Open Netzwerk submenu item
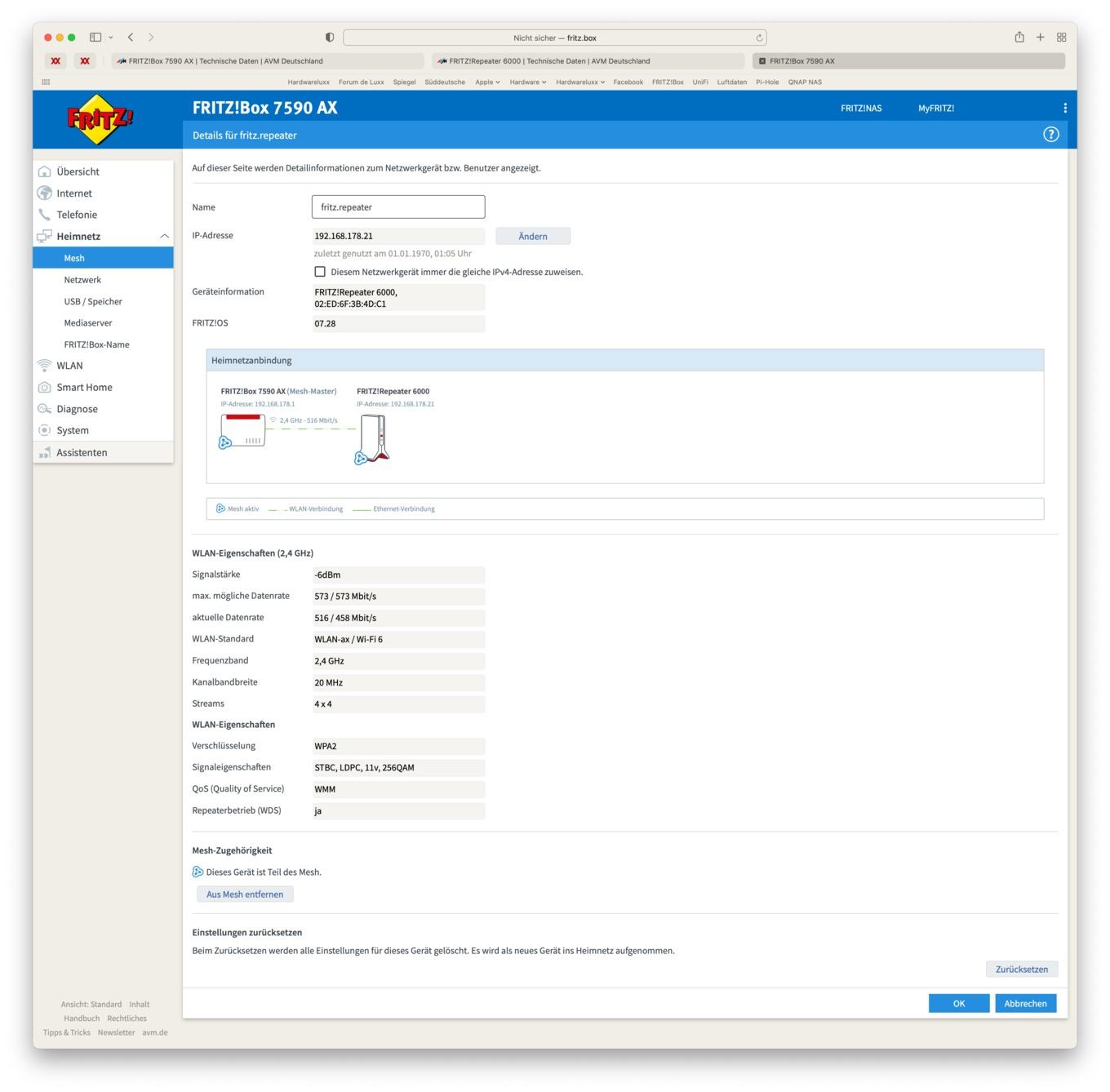This screenshot has width=1110, height=1092. point(82,280)
